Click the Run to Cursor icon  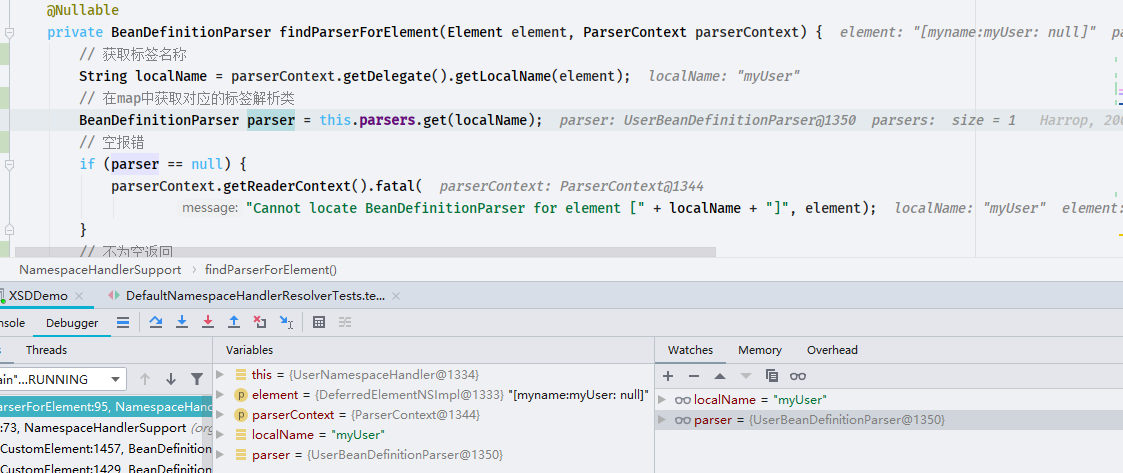(286, 322)
